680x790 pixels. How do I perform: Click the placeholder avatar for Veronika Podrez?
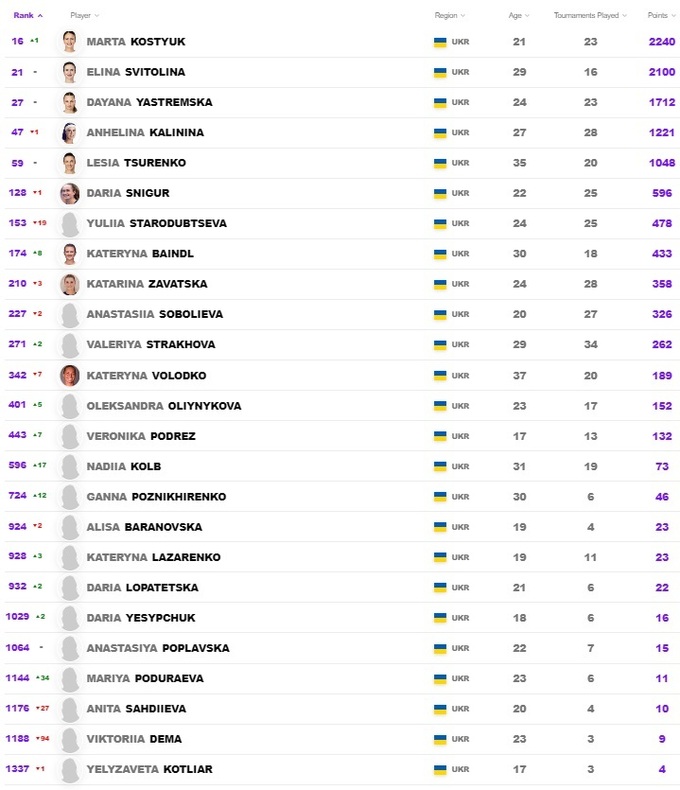69,436
